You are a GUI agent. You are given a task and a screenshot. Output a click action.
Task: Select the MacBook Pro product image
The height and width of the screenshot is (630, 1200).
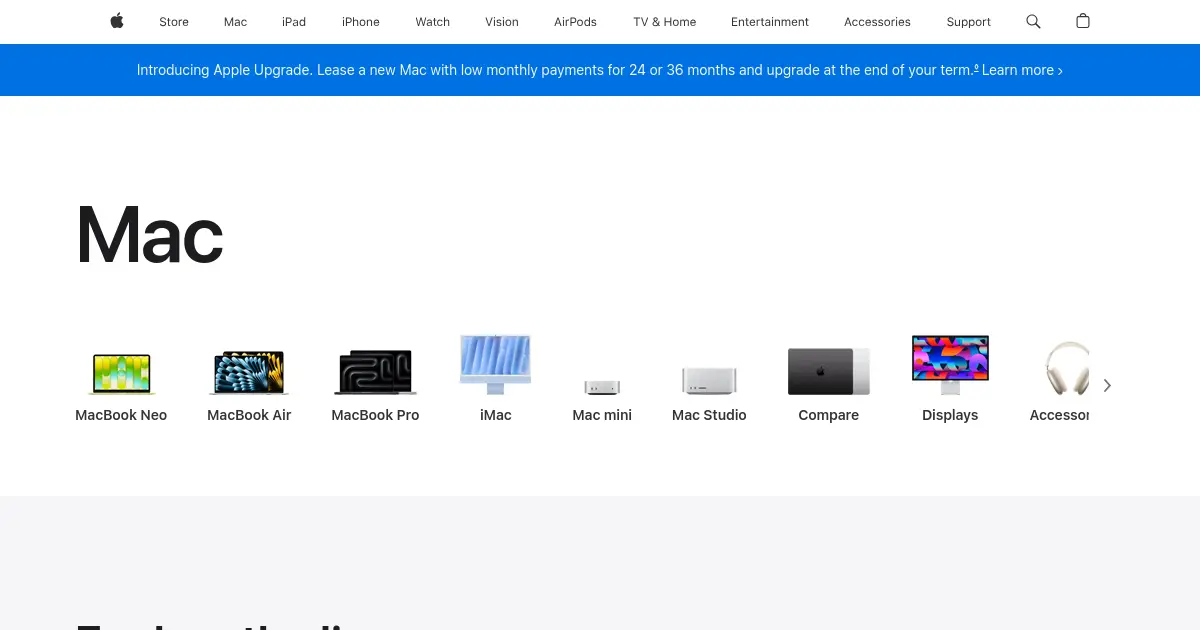pyautogui.click(x=375, y=373)
